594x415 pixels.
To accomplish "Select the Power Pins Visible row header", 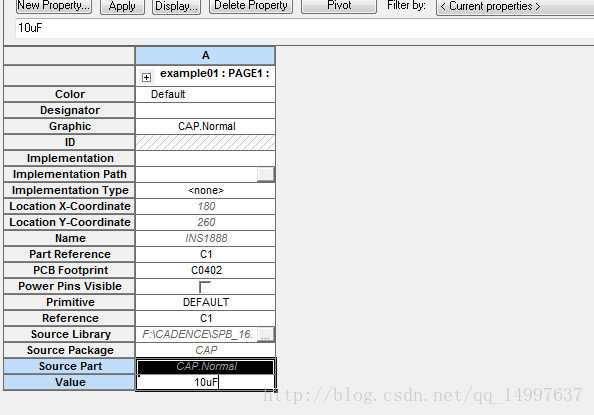I will point(69,286).
